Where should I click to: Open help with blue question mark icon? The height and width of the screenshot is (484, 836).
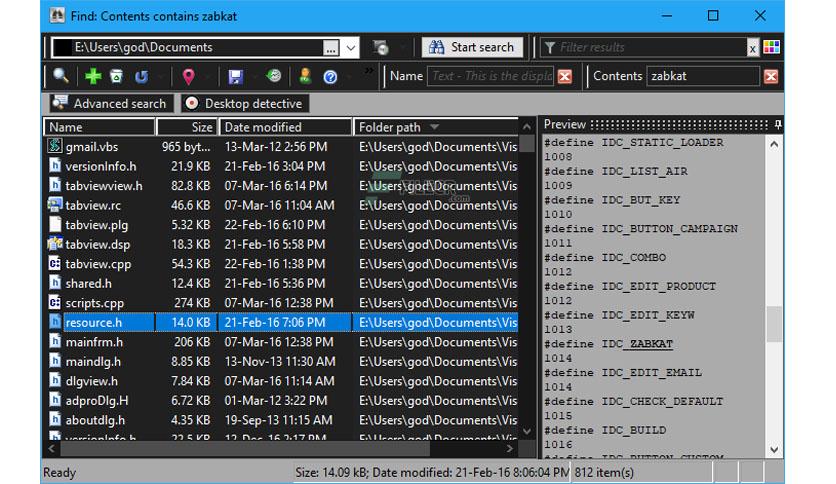coord(330,77)
